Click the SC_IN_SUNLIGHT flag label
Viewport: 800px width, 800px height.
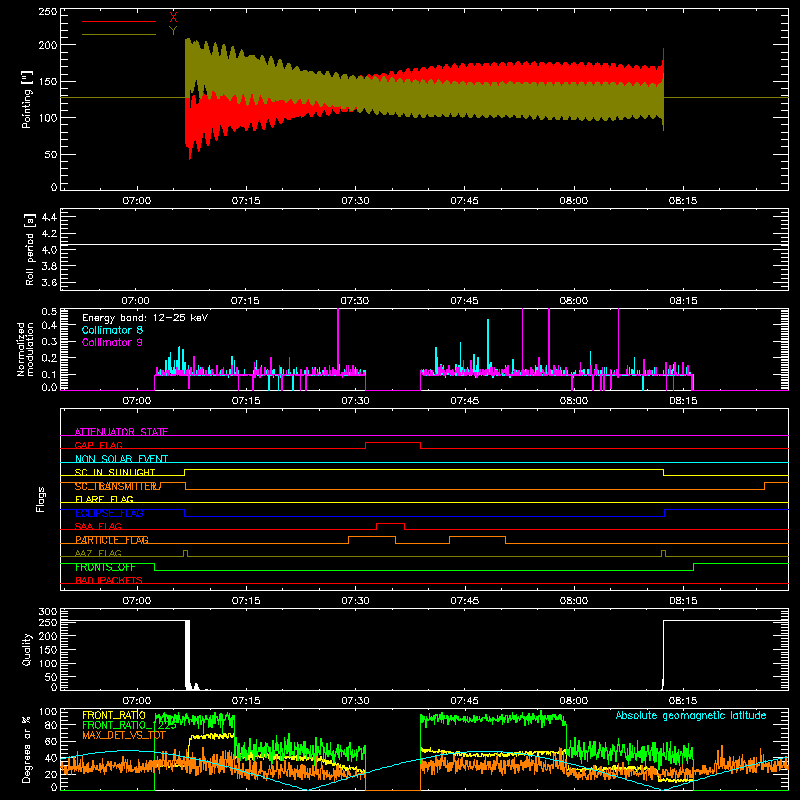tap(115, 472)
